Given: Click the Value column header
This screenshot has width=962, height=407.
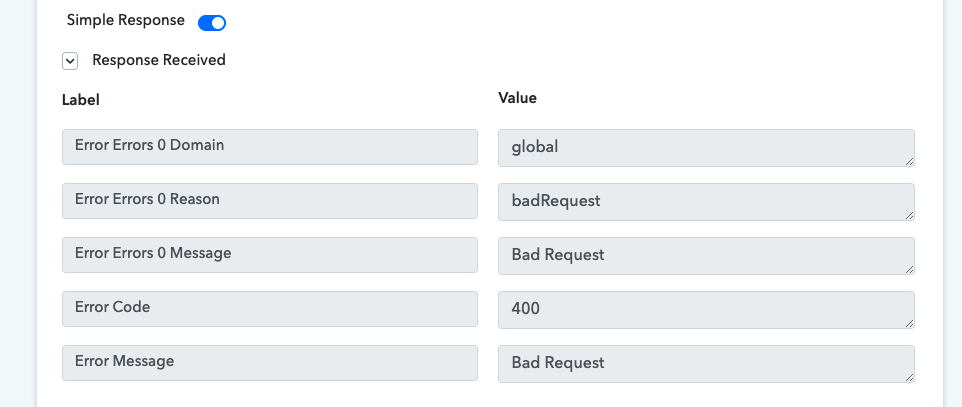Looking at the screenshot, I should (517, 98).
